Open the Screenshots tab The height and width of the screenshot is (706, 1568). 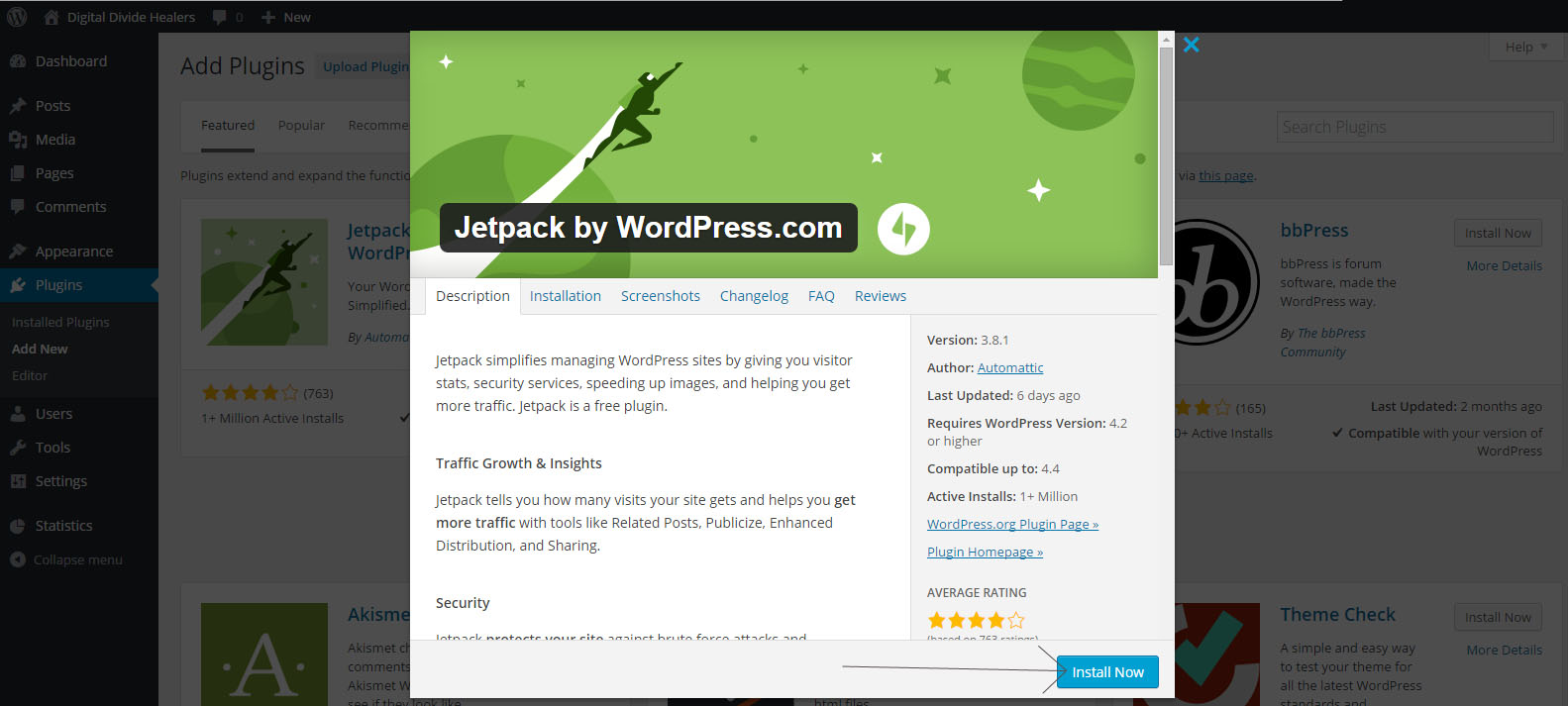click(661, 296)
